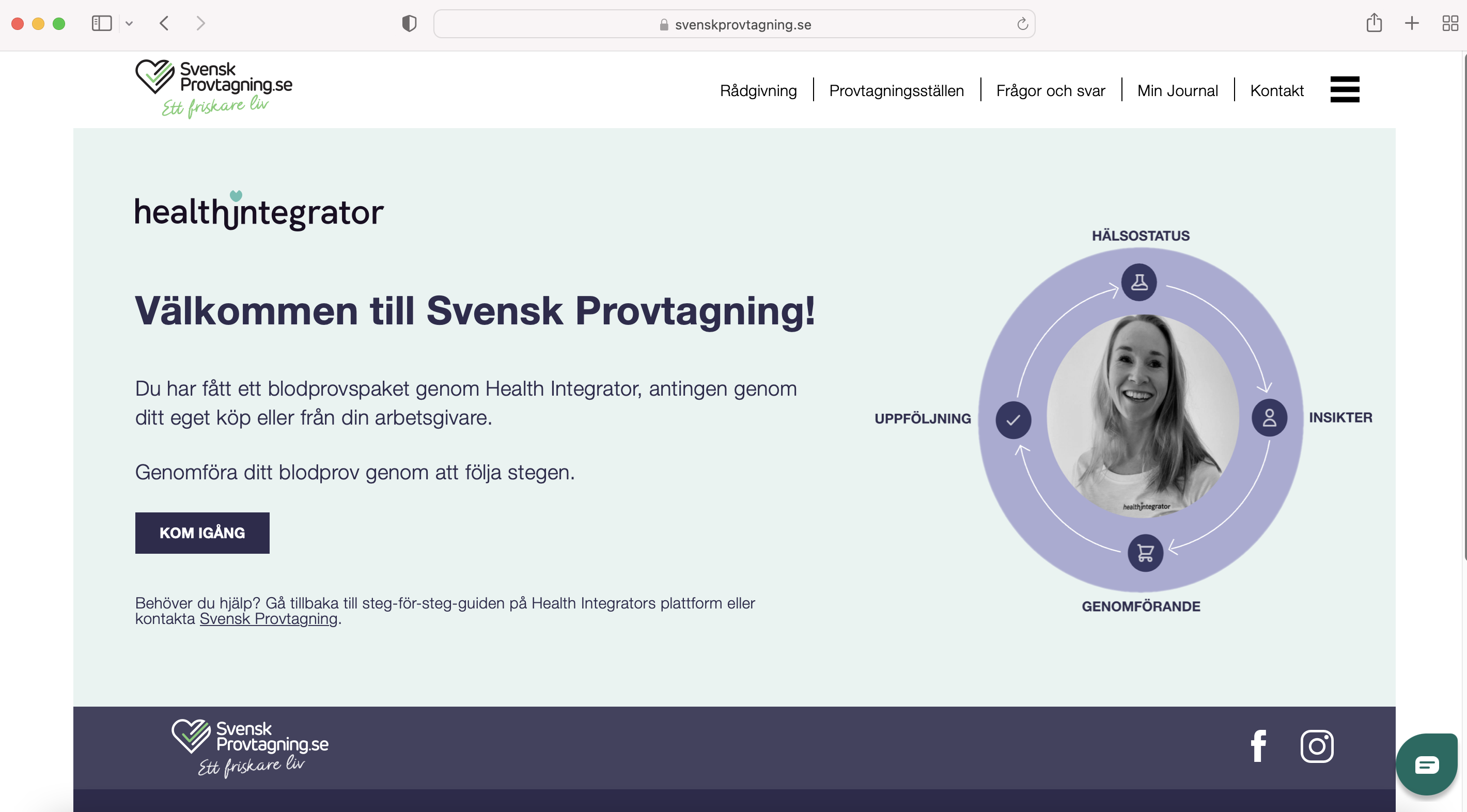Viewport: 1467px width, 812px height.
Task: Click the Svensk Provtagning header logo
Action: pyautogui.click(x=213, y=89)
